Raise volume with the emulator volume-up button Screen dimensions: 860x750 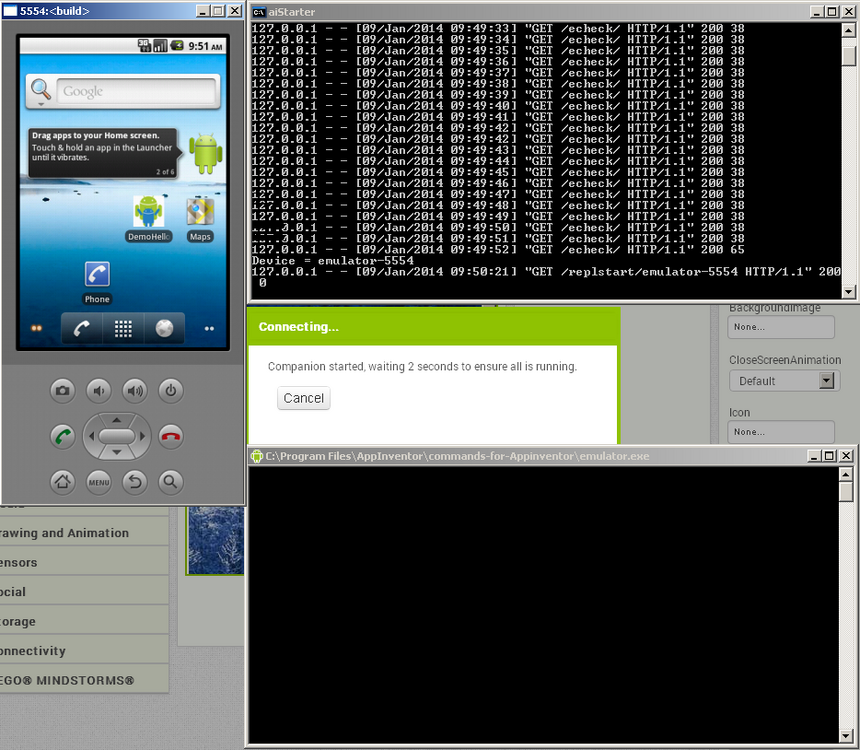tap(135, 391)
